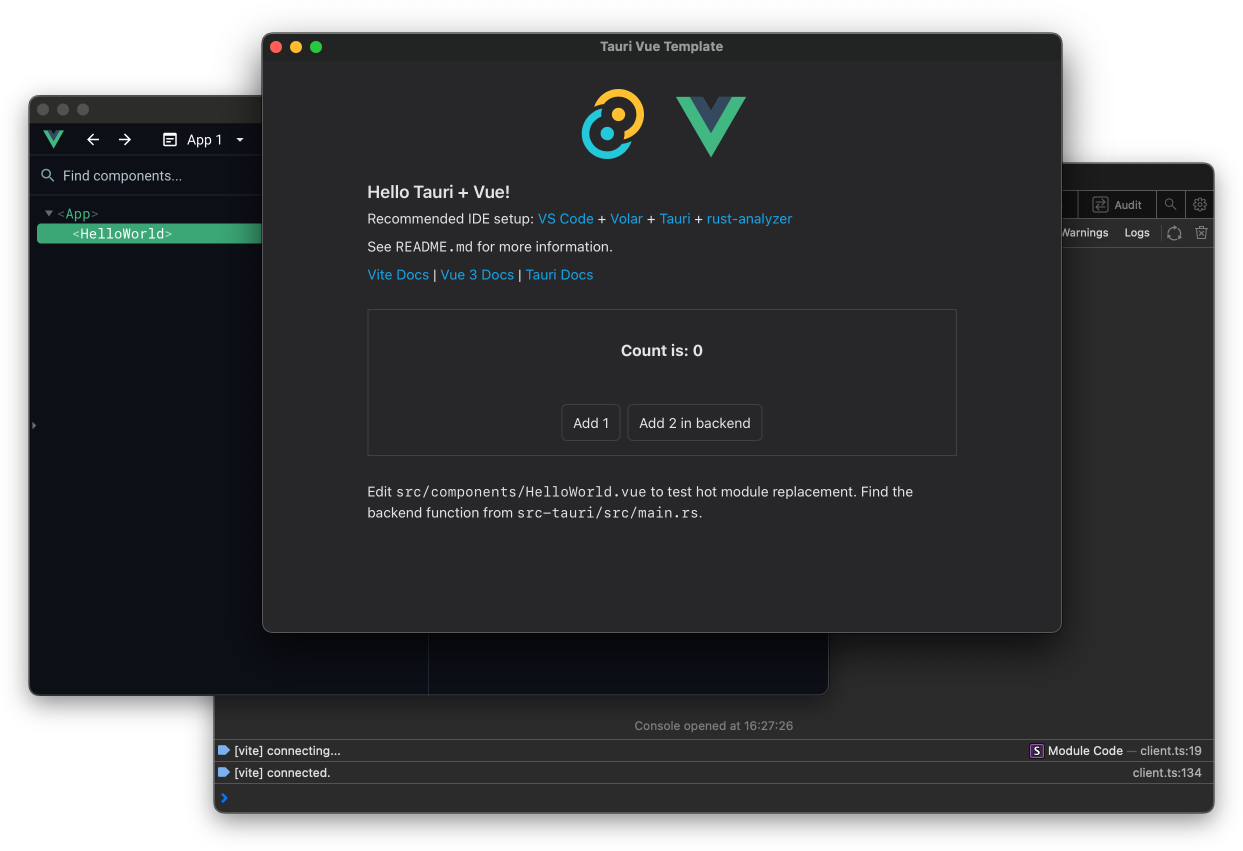Viewport: 1243px width, 851px height.
Task: Click the circular arrows icon beside Logs filter
Action: coord(1175,233)
